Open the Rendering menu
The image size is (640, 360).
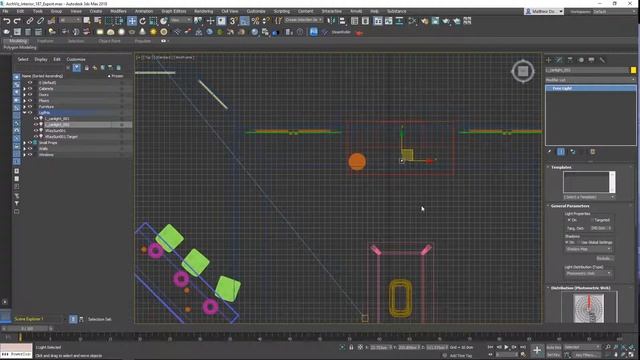[x=204, y=11]
